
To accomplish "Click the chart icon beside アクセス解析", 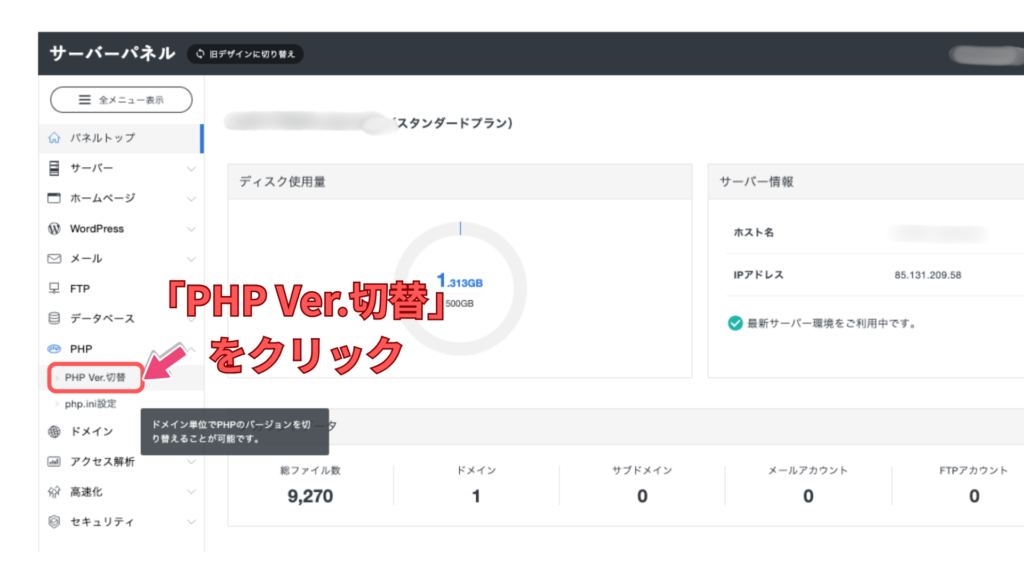I will coord(55,462).
